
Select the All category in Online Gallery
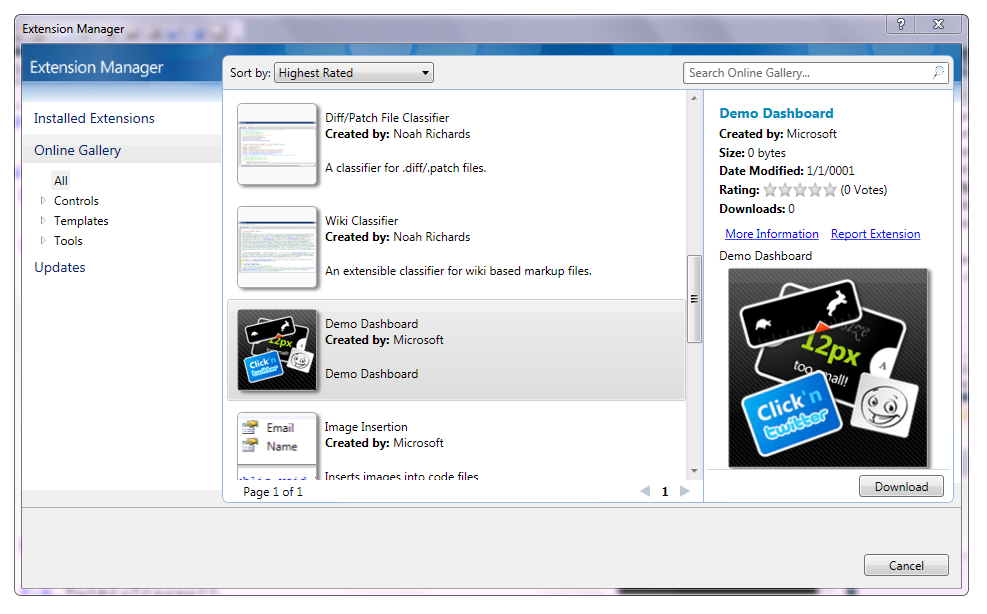pyautogui.click(x=61, y=181)
